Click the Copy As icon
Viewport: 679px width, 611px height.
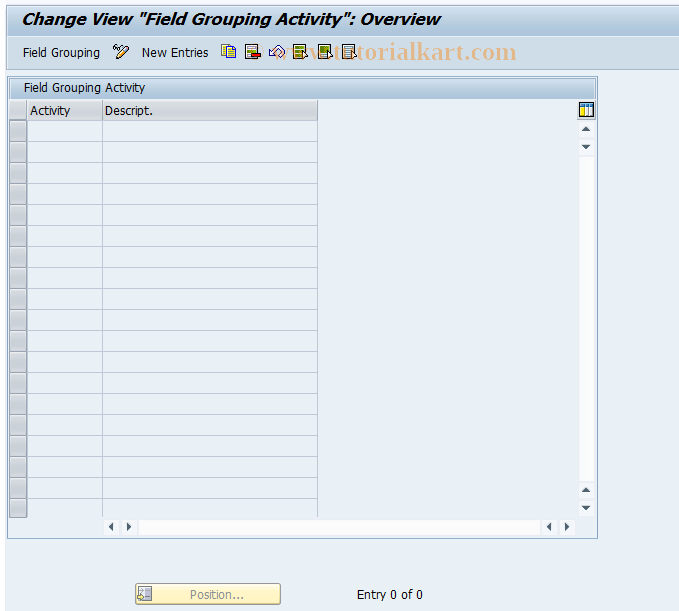(229, 52)
